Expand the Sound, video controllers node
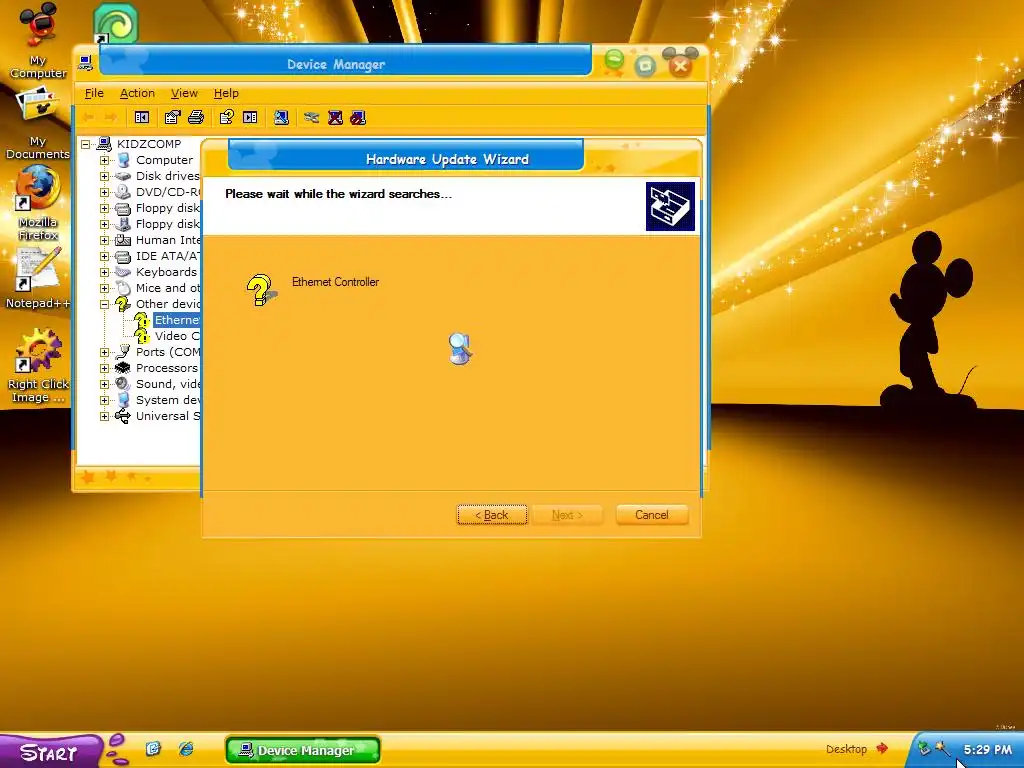Screen dimensions: 1024x768 coord(104,384)
